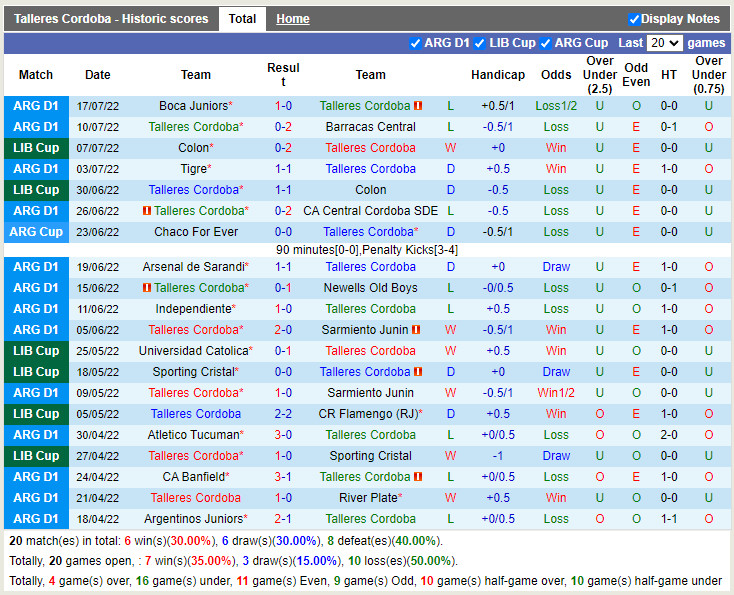Open the River Plate team link
This screenshot has height=595, width=734.
[368, 498]
